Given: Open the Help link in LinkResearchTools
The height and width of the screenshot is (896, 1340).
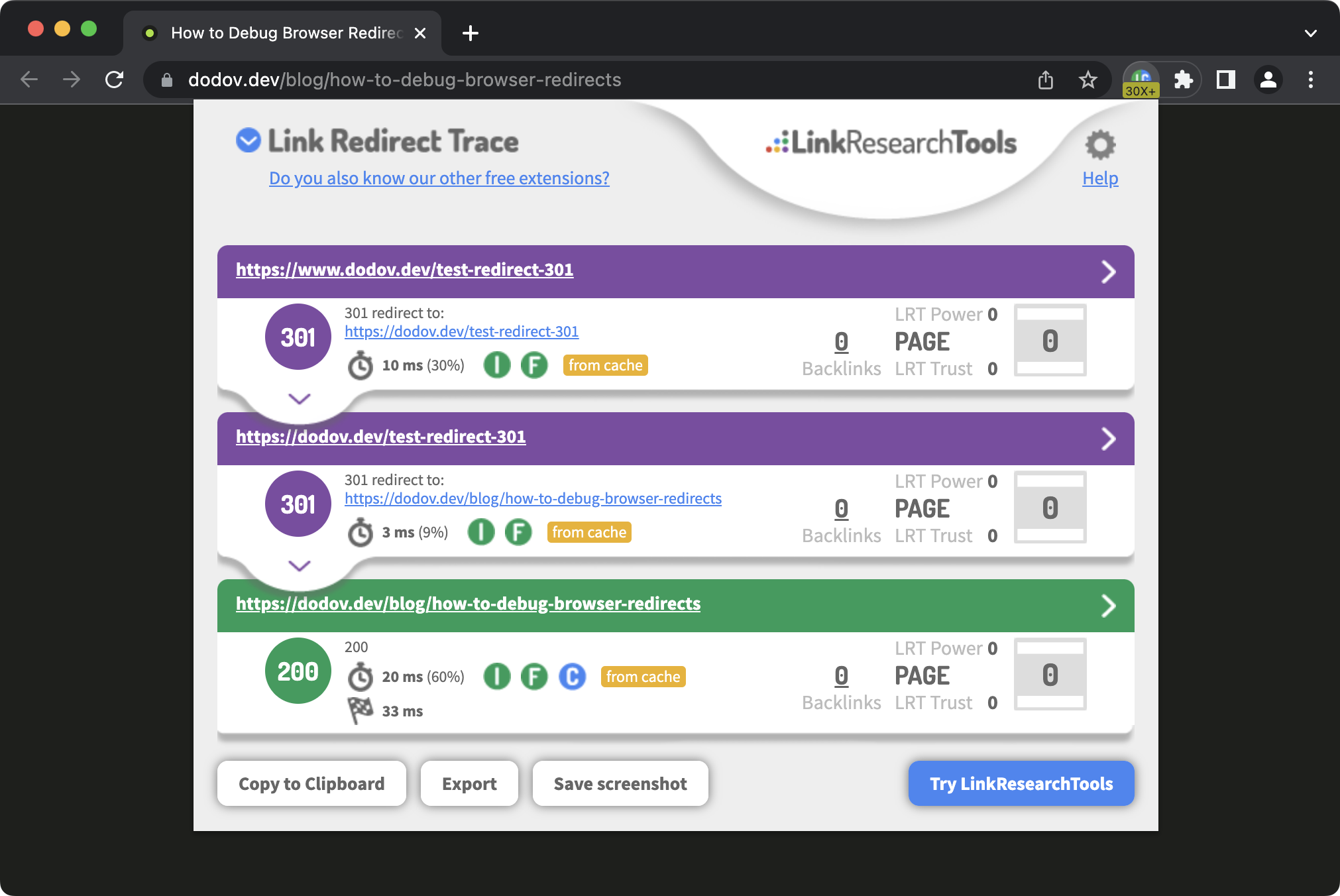Looking at the screenshot, I should click(1100, 178).
